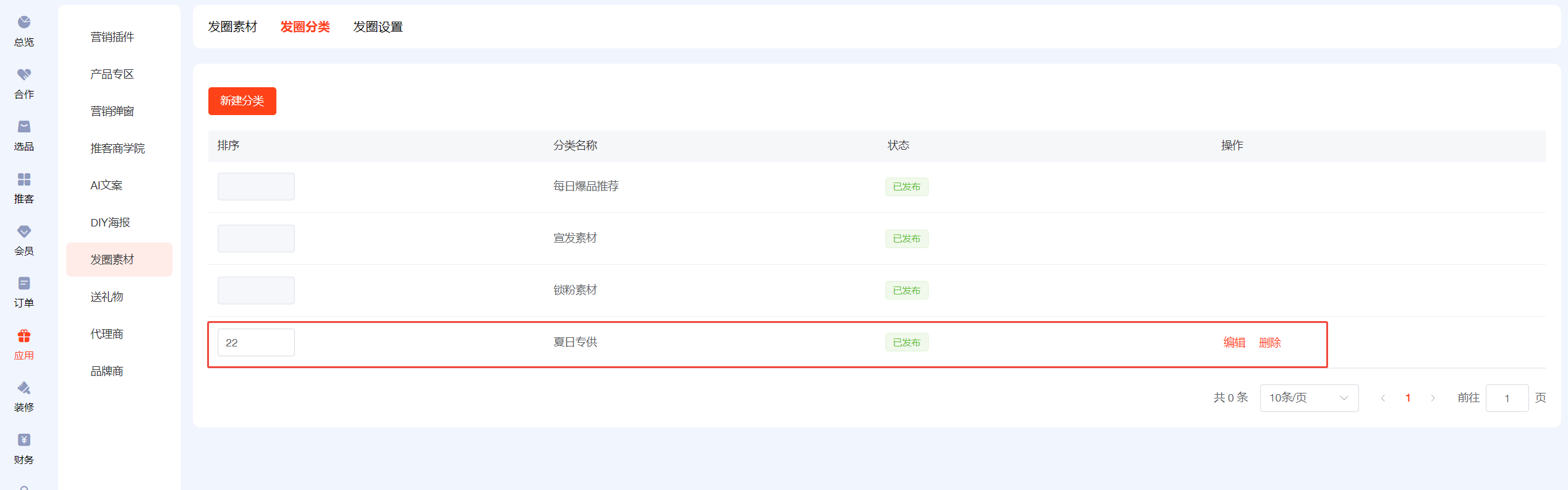Screen dimensions: 1568x490
Task: Open AI文案 in the side menu
Action: (x=106, y=186)
